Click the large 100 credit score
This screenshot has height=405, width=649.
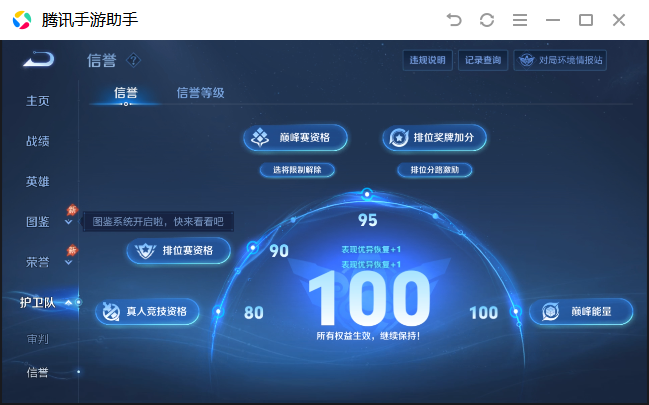point(369,297)
